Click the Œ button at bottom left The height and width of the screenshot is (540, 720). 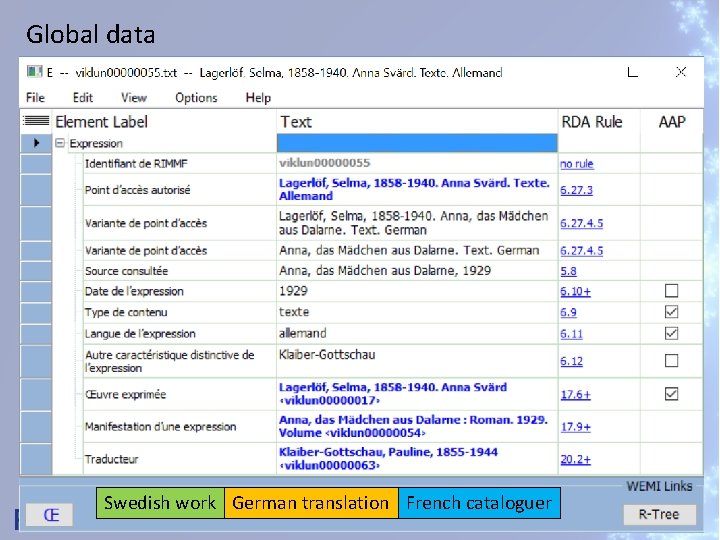[x=50, y=515]
